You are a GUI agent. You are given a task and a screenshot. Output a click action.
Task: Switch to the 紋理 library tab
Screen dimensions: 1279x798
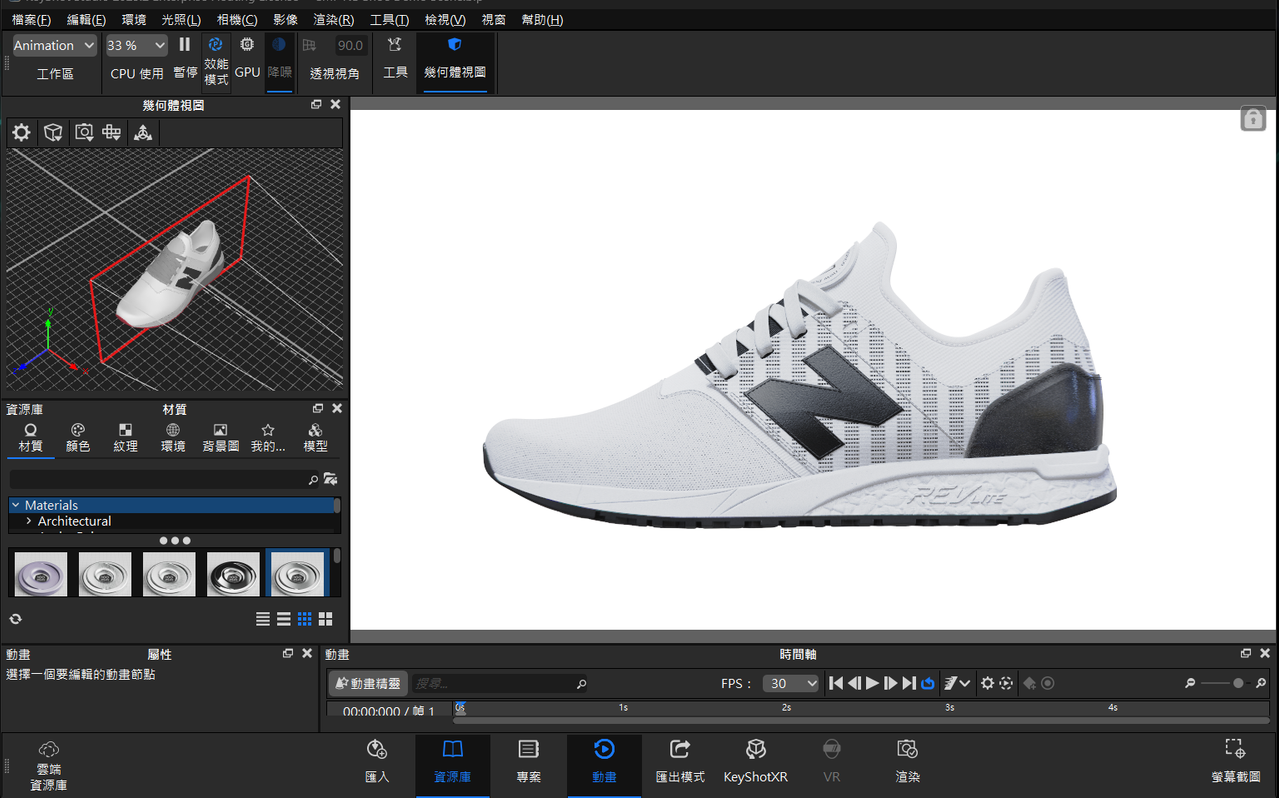click(x=125, y=438)
